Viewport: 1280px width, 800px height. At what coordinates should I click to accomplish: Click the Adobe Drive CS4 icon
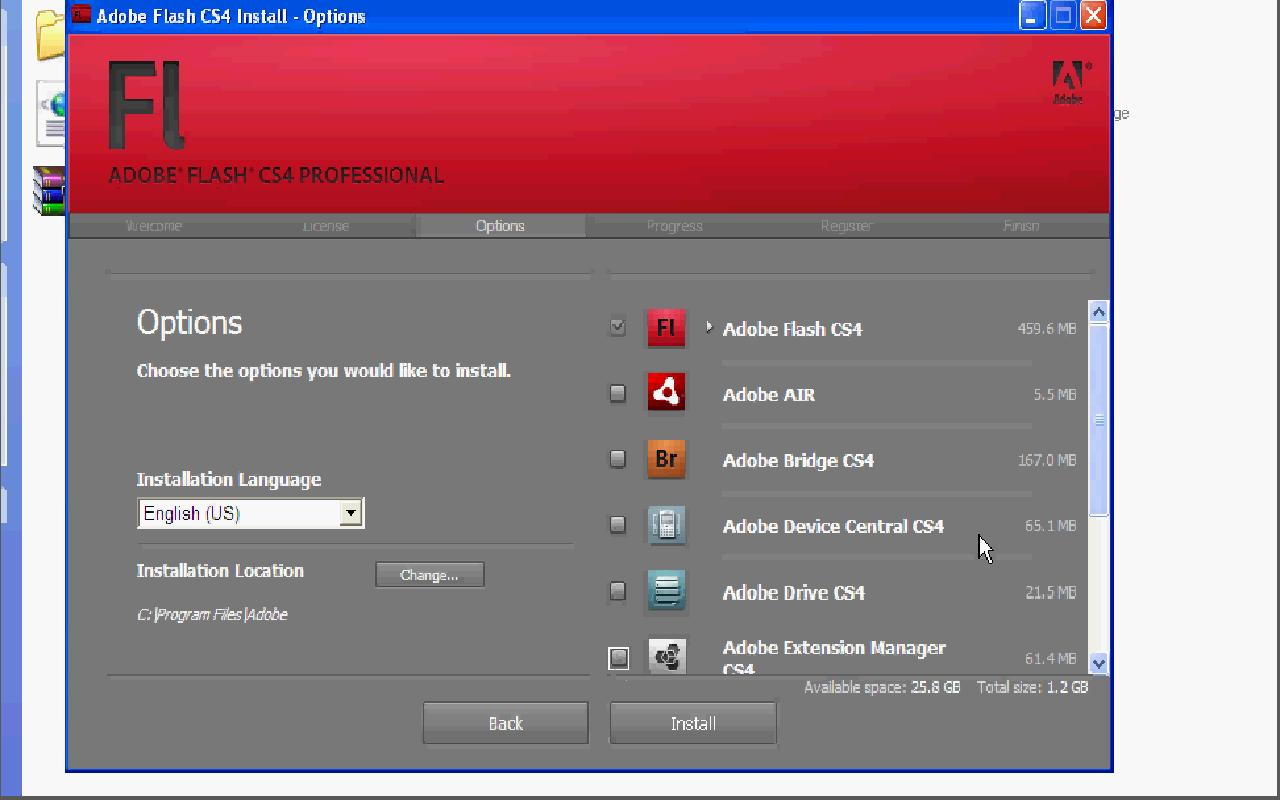click(666, 591)
